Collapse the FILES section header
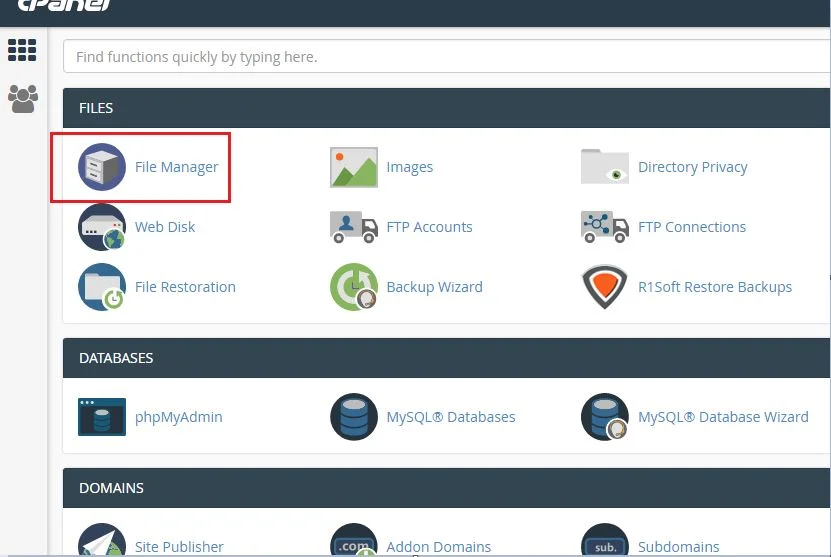 [x=447, y=108]
